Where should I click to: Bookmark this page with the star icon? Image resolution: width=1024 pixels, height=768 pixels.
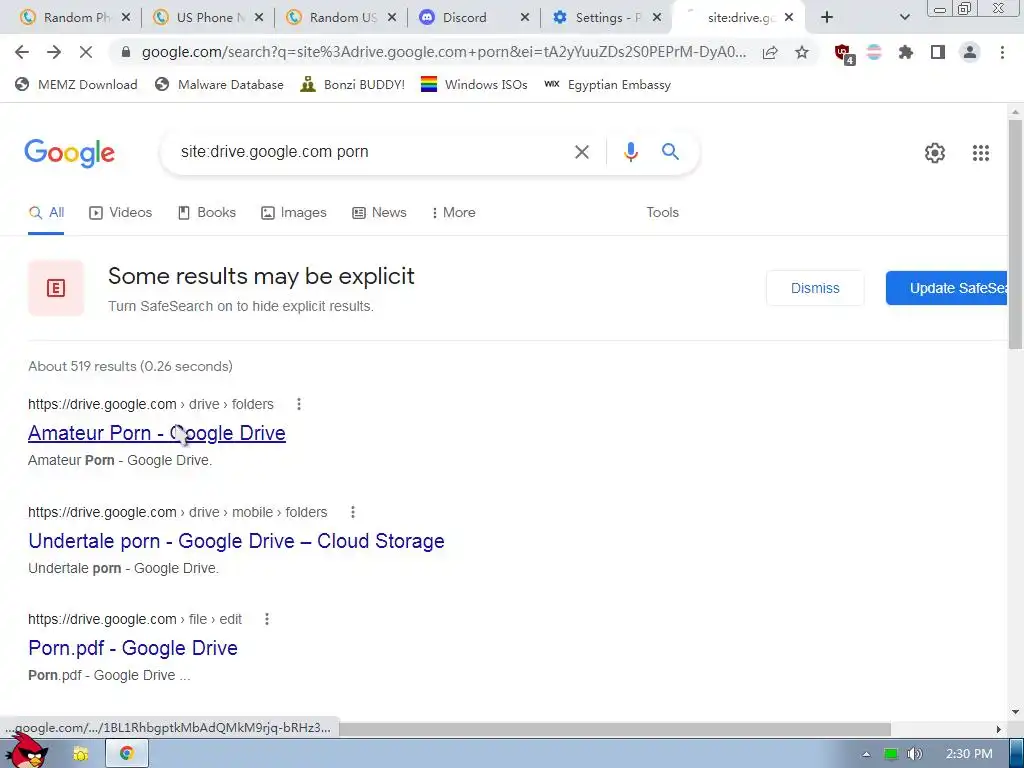802,52
